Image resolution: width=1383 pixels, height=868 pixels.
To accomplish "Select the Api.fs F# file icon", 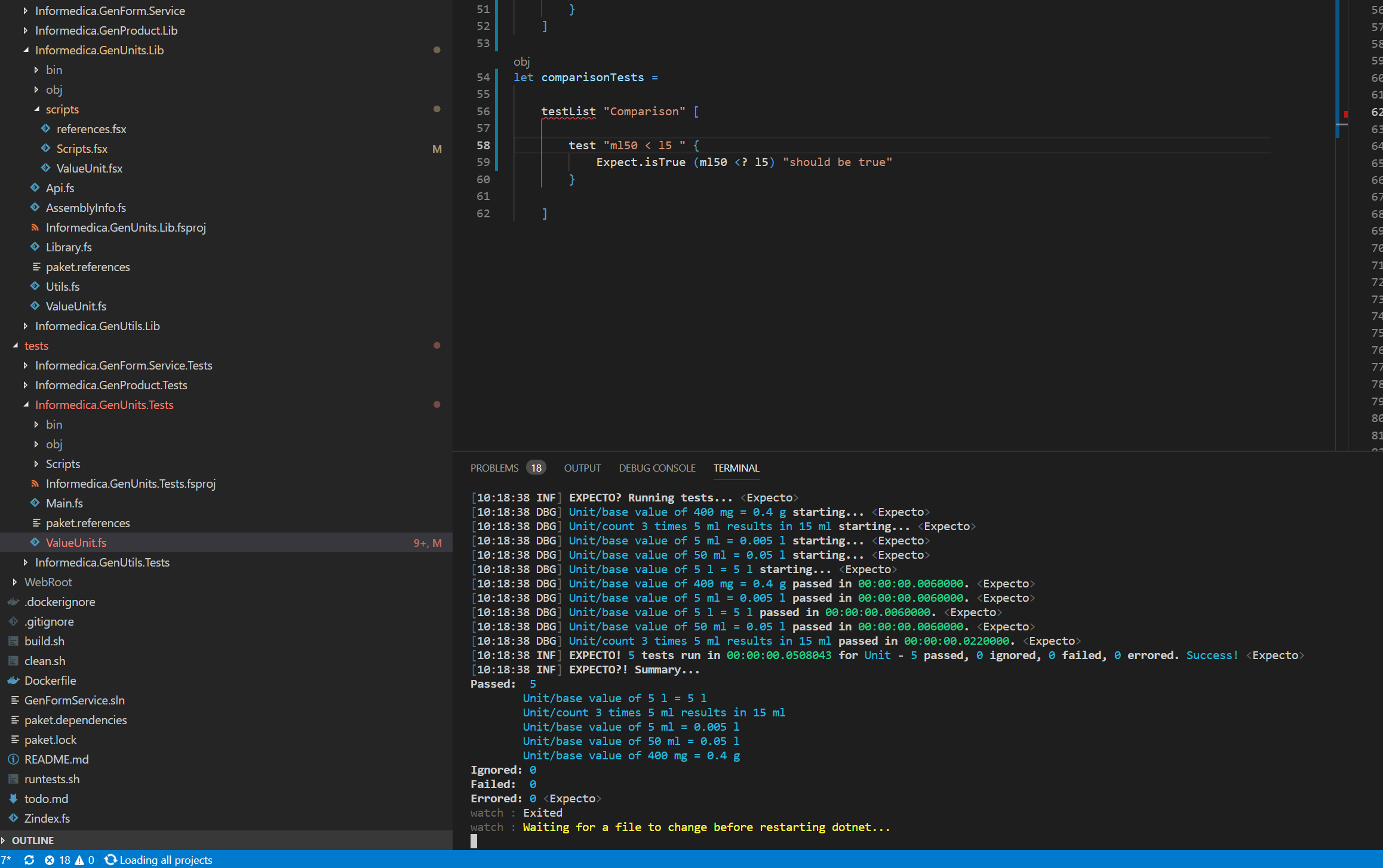I will click(36, 187).
